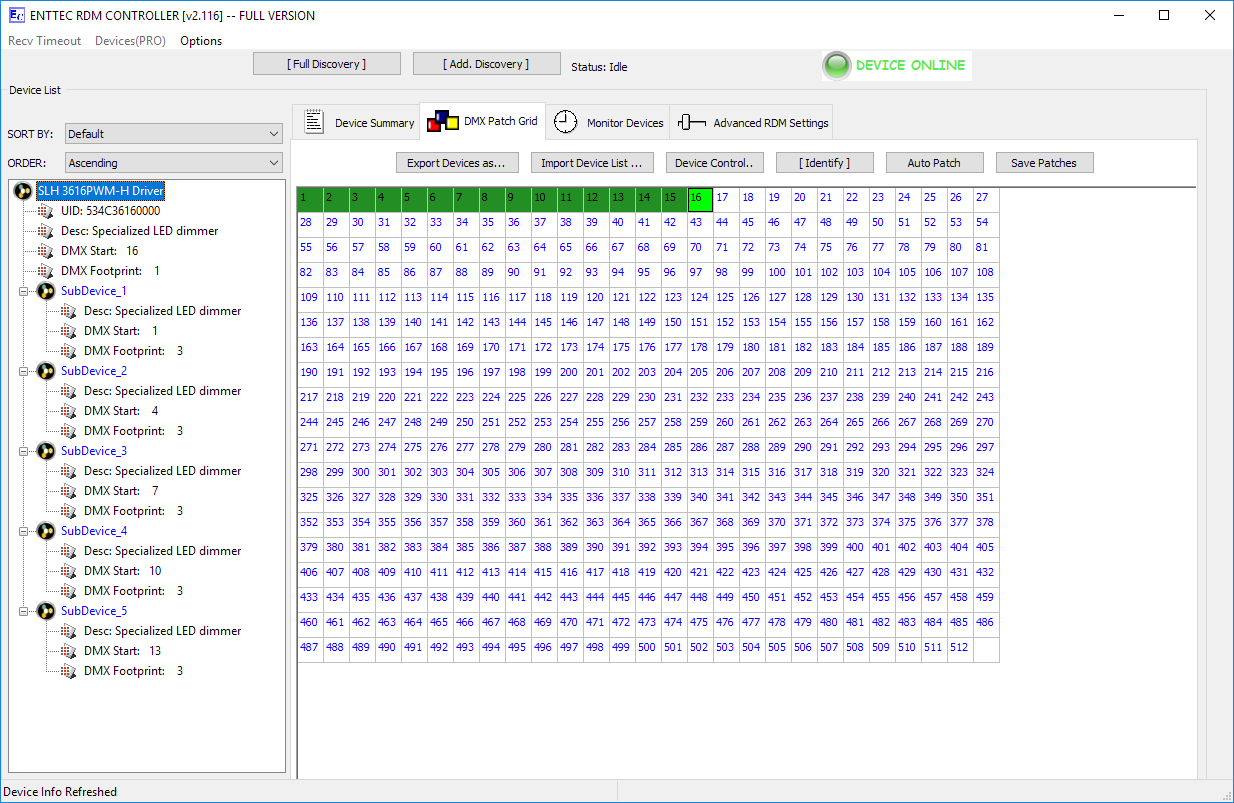Click the SubDevice_3 radiation icon
The height and width of the screenshot is (803, 1234).
pos(45,451)
